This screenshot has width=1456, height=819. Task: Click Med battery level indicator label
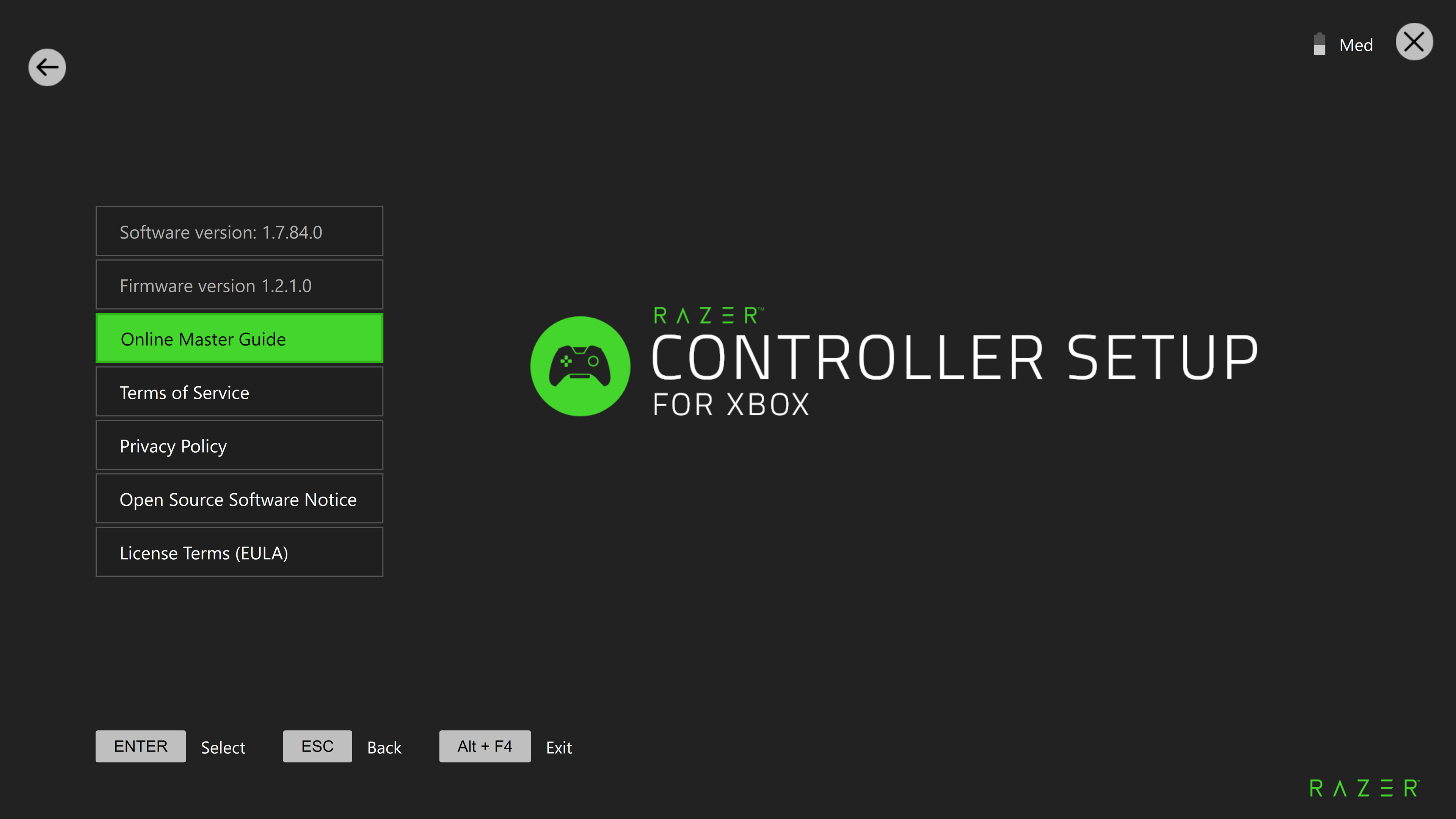click(1356, 44)
